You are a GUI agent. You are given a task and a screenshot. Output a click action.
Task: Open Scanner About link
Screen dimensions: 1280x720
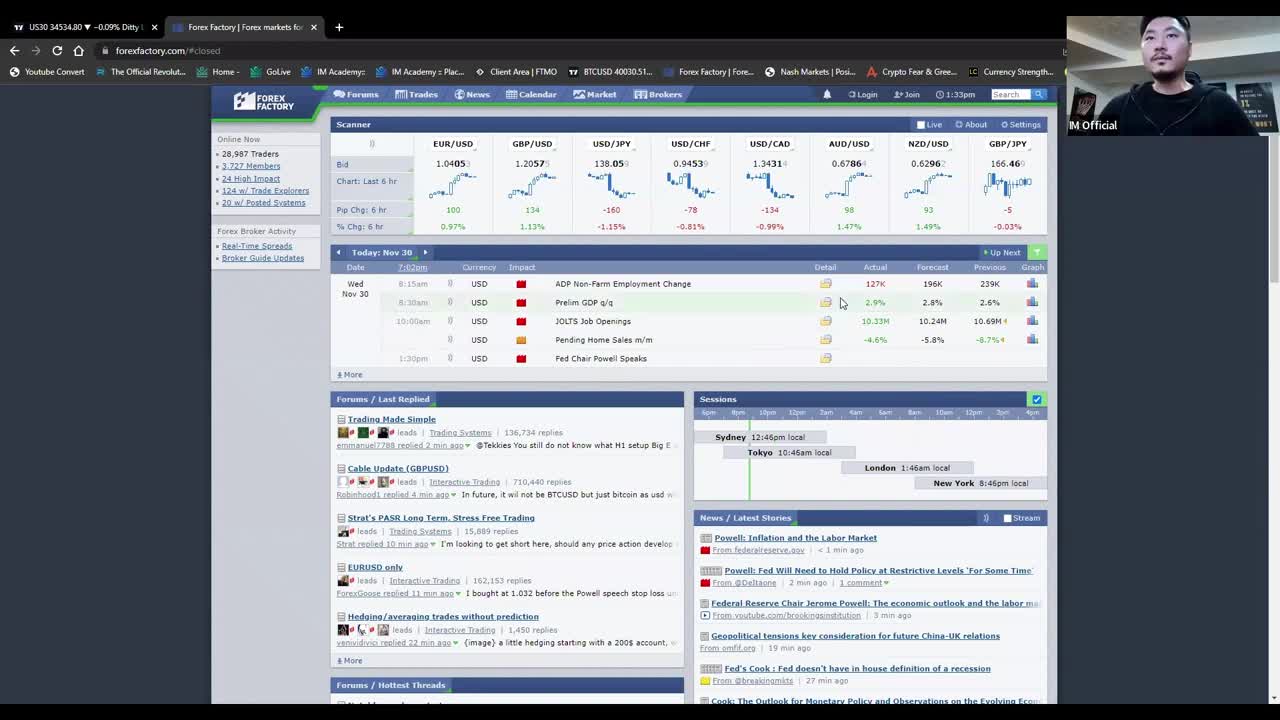coord(971,125)
